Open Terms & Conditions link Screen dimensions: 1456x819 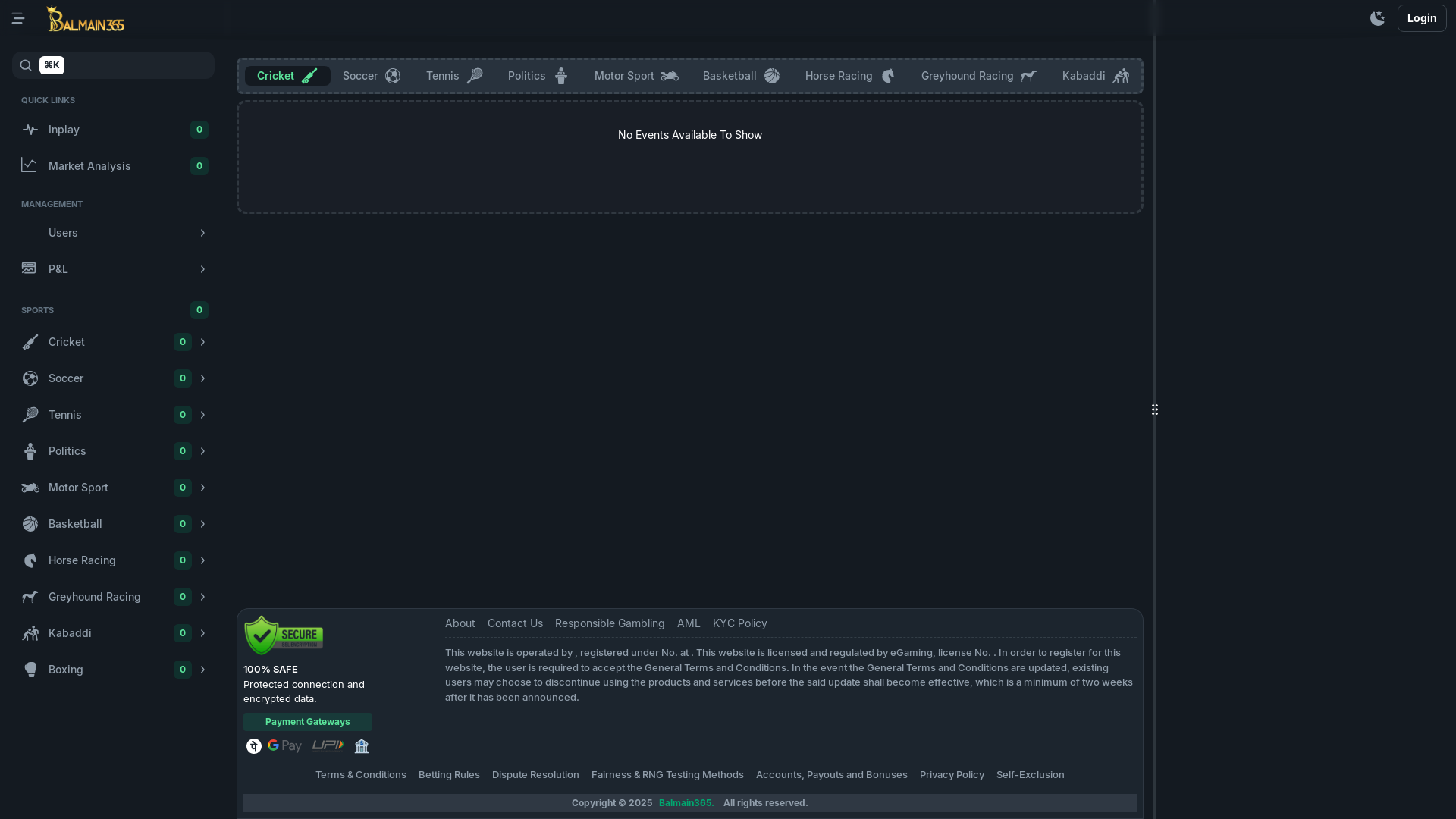point(361,774)
